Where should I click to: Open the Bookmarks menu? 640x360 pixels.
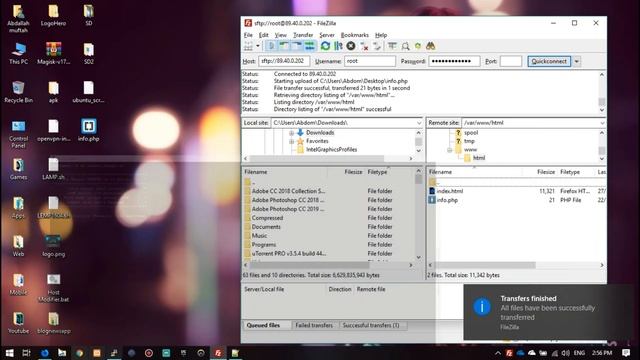point(354,35)
